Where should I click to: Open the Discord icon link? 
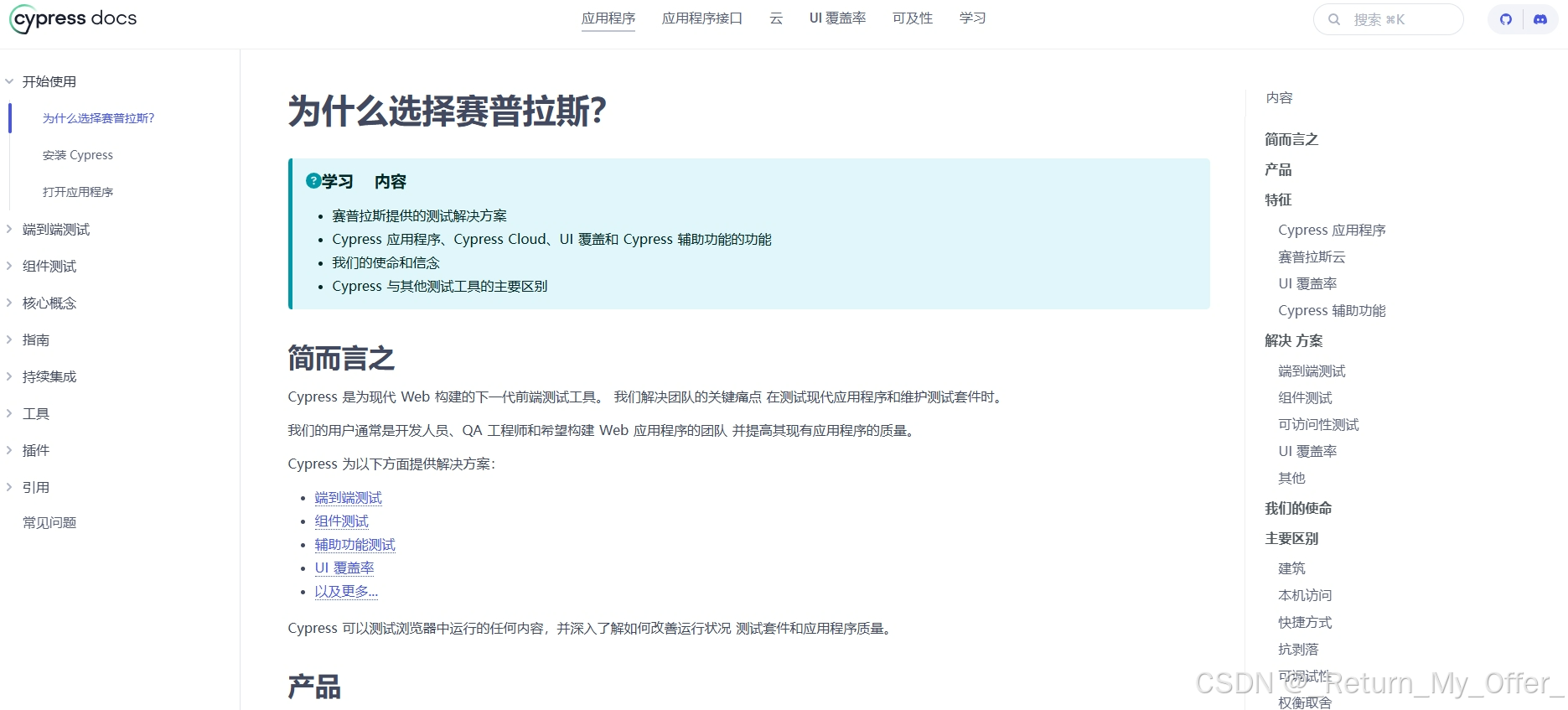tap(1540, 19)
